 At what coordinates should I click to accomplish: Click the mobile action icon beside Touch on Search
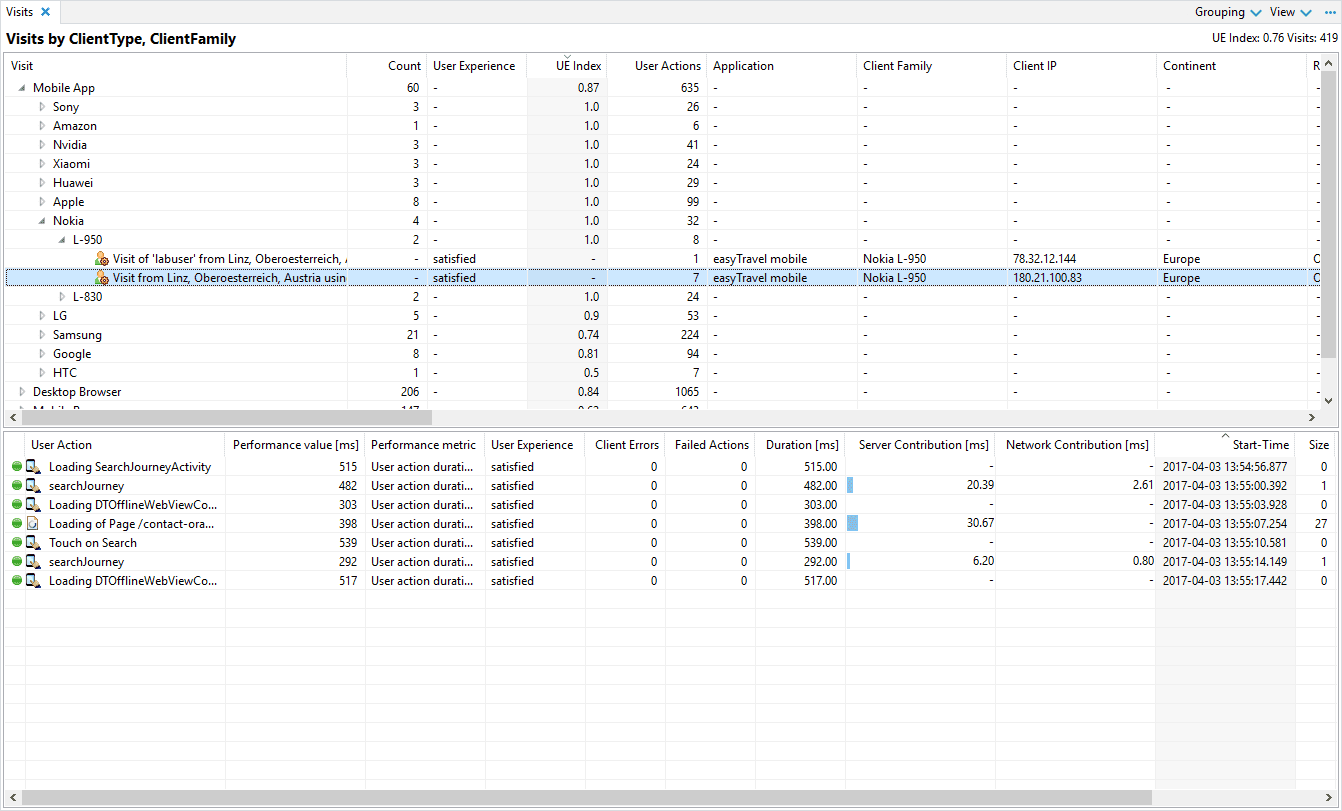33,543
